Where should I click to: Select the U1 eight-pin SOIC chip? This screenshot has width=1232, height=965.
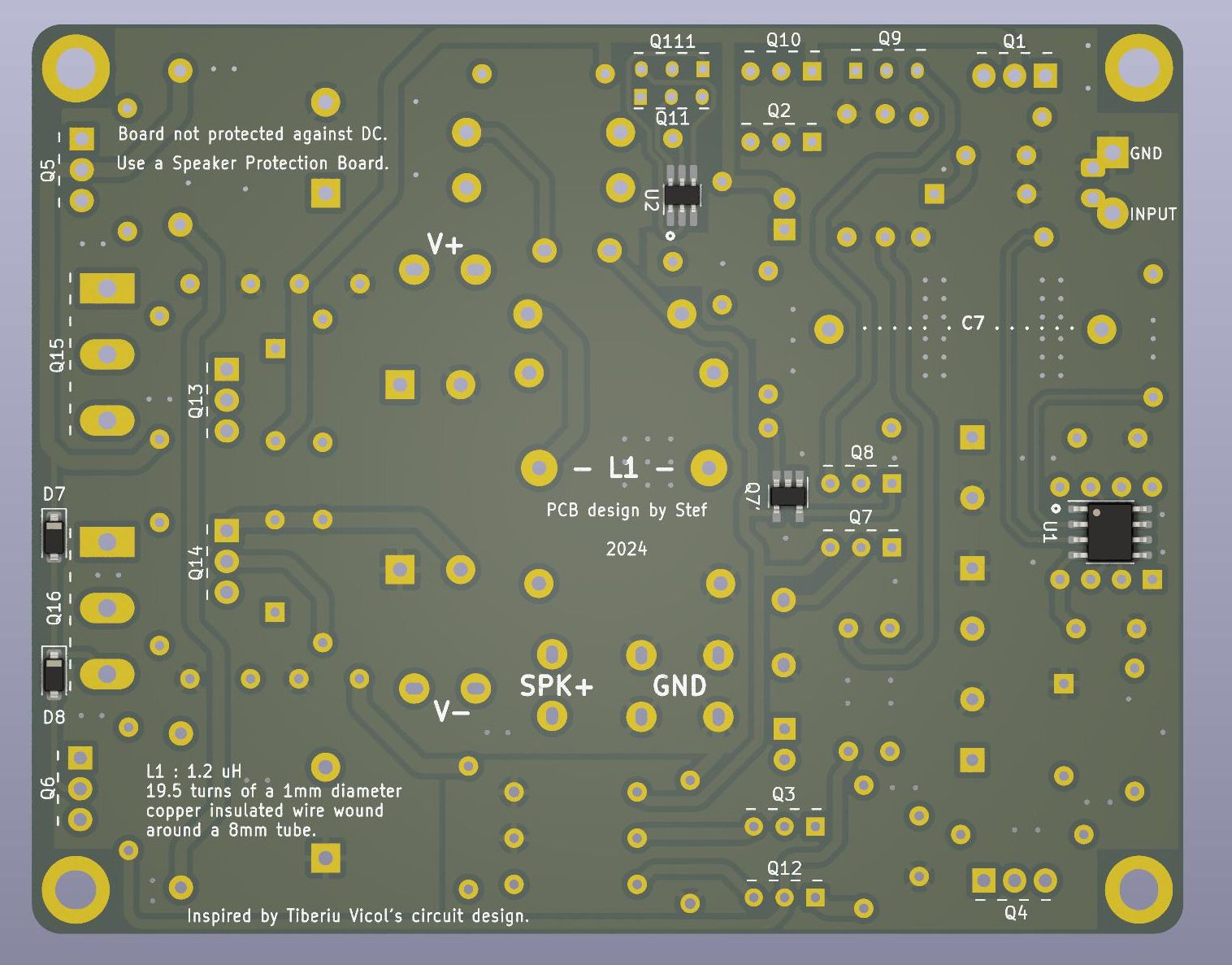point(1108,532)
